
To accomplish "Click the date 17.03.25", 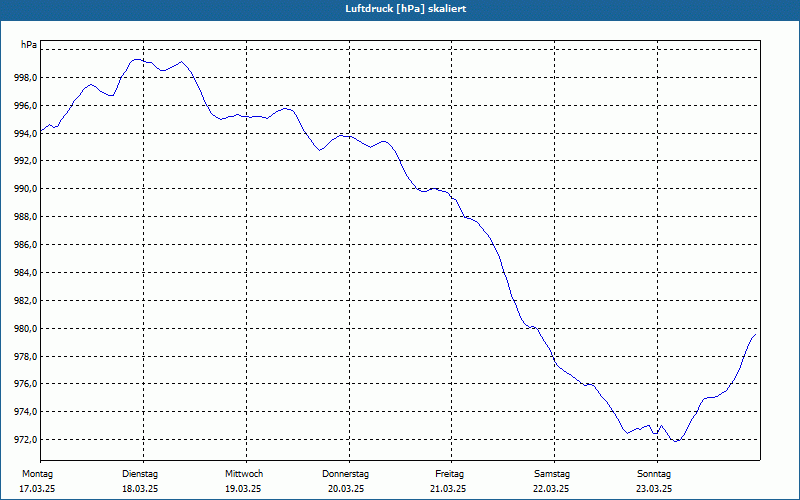I will coord(37,489).
